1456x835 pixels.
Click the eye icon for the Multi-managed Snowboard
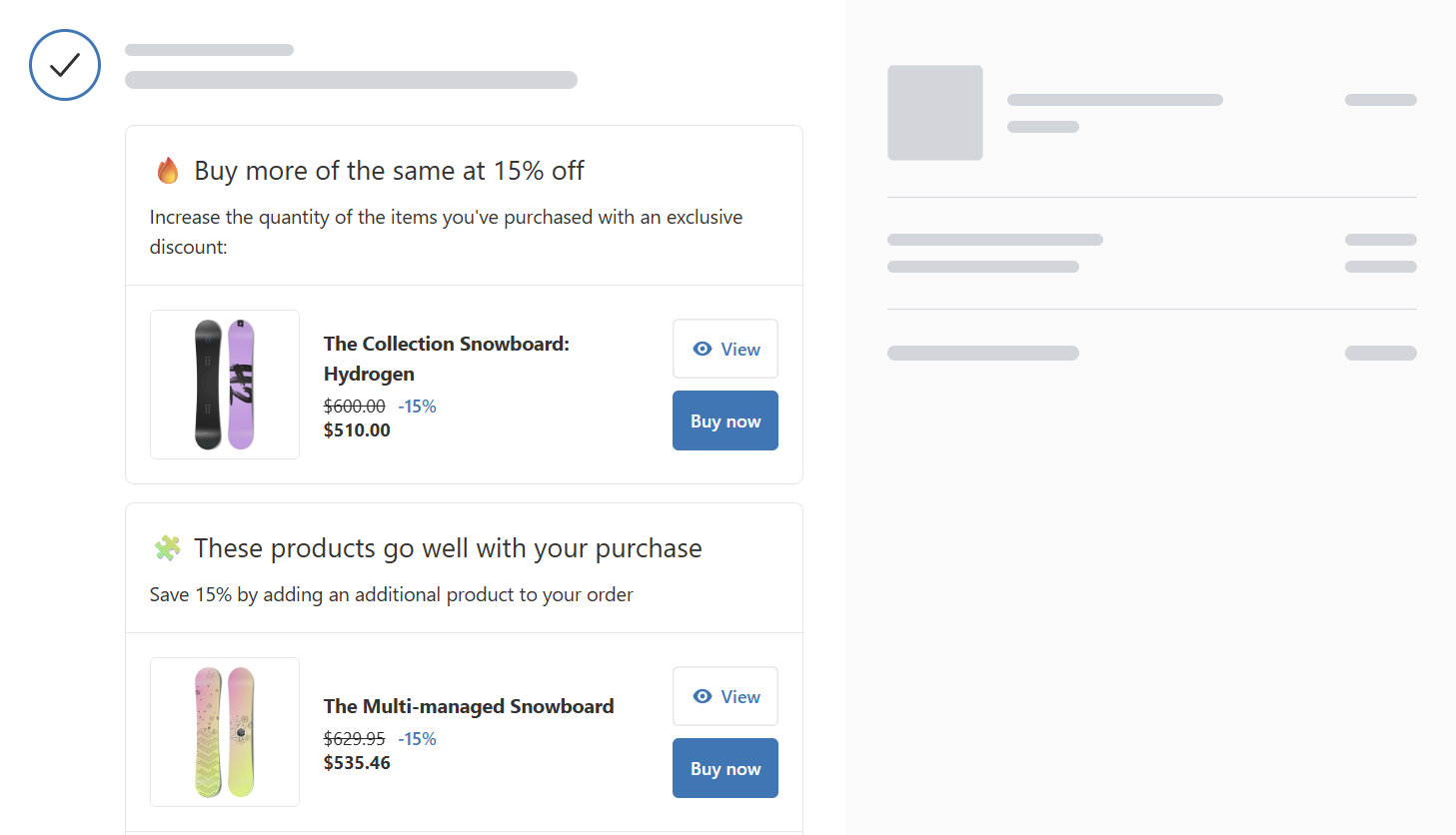703,696
